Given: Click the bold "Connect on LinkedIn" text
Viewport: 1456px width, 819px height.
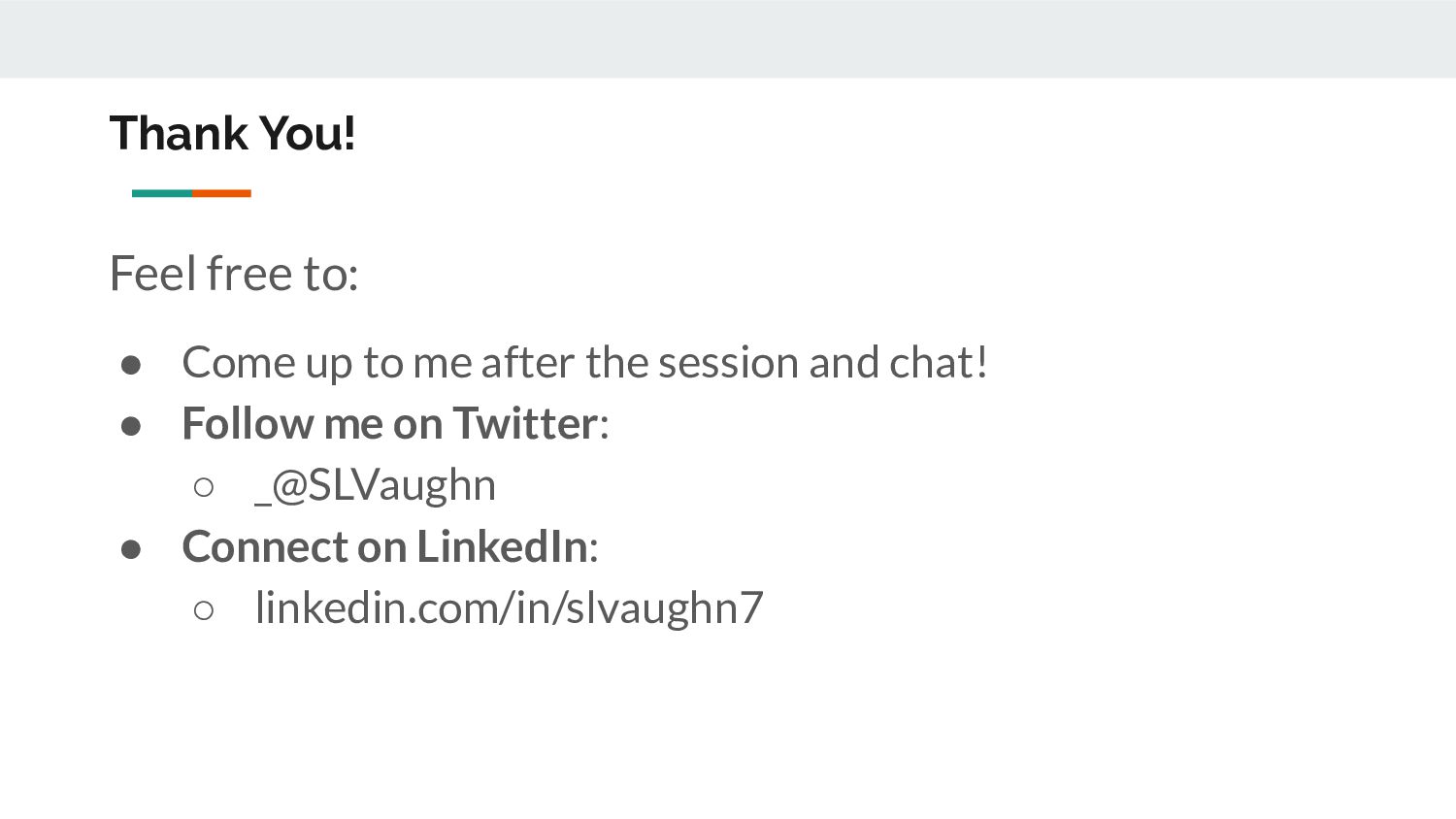Looking at the screenshot, I should click(385, 546).
